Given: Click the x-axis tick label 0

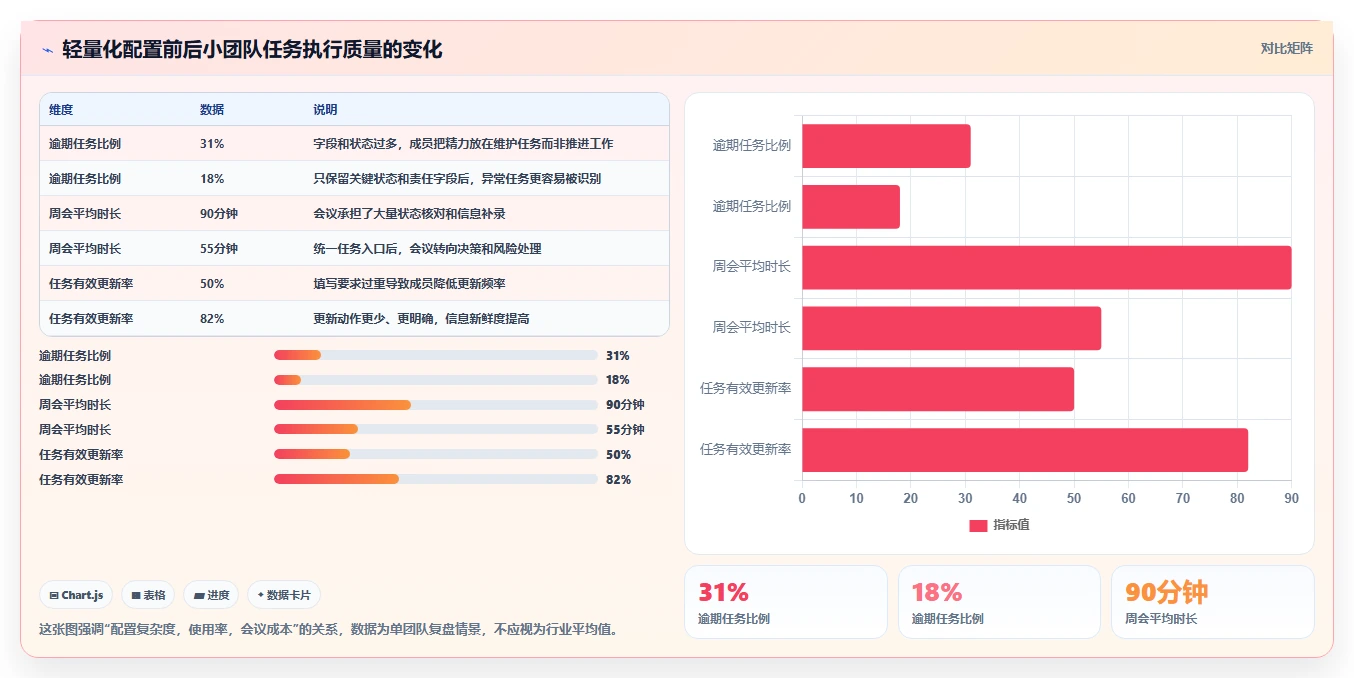Looking at the screenshot, I should [x=802, y=498].
